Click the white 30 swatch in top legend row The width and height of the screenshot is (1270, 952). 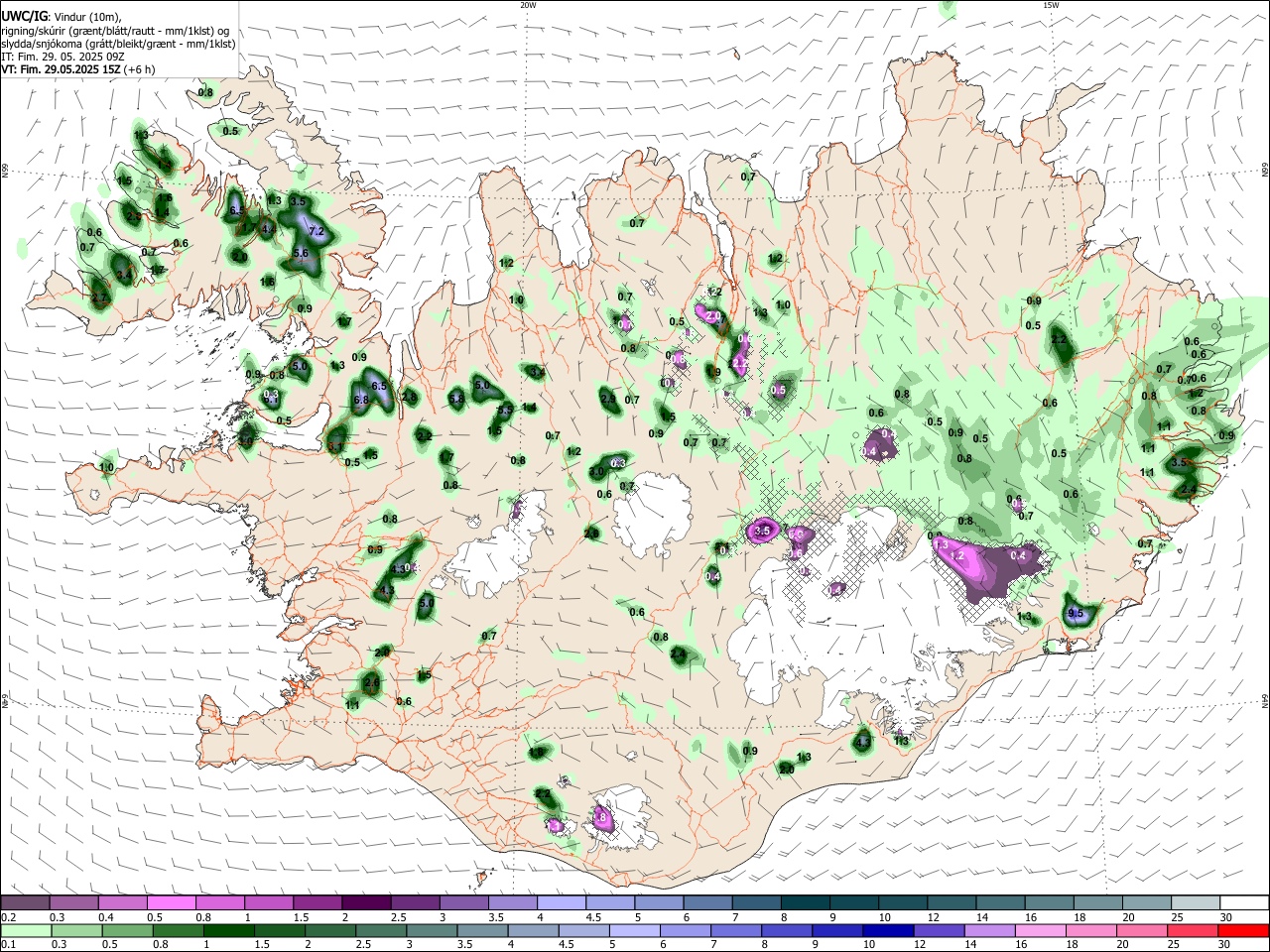1243,903
